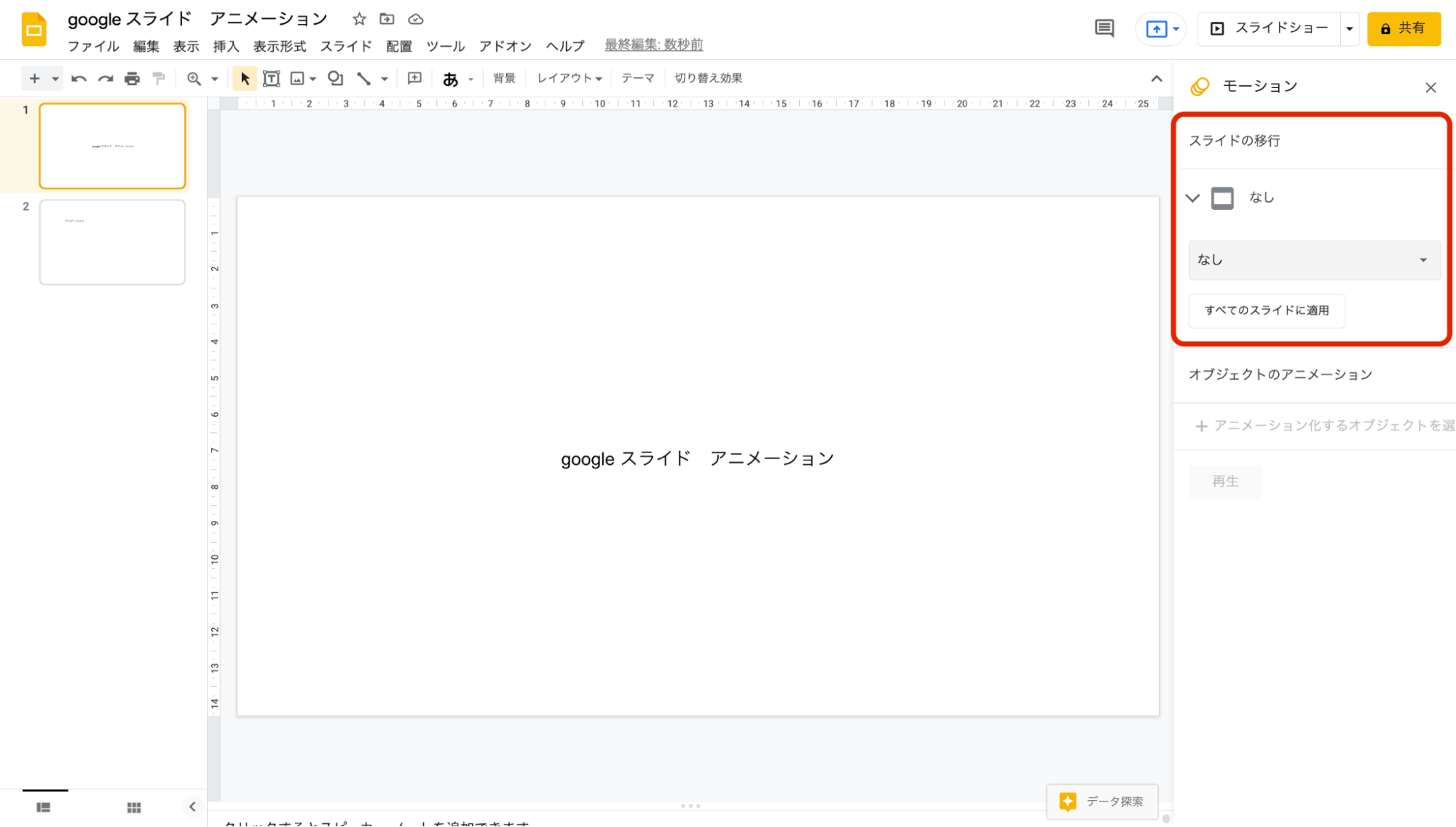Collapse the slide filmstrip panel
This screenshot has height=827, width=1456.
coord(192,807)
